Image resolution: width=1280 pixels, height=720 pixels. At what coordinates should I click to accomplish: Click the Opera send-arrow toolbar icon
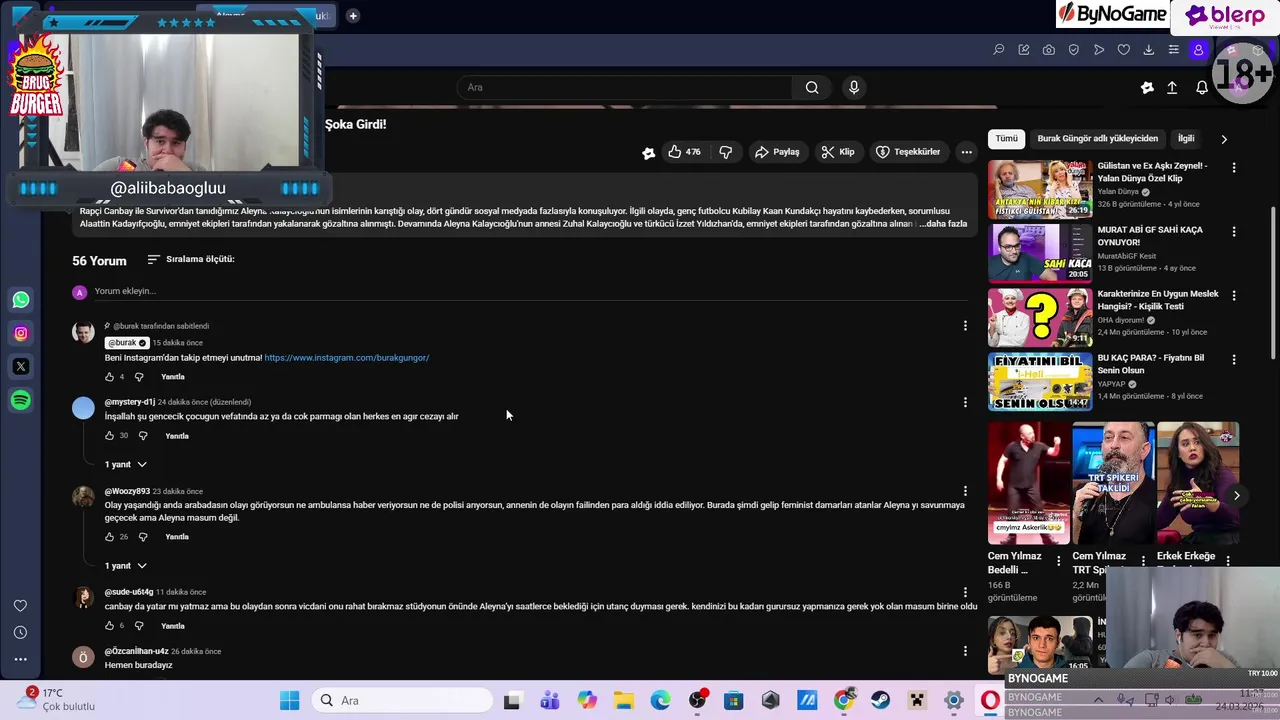(1099, 50)
